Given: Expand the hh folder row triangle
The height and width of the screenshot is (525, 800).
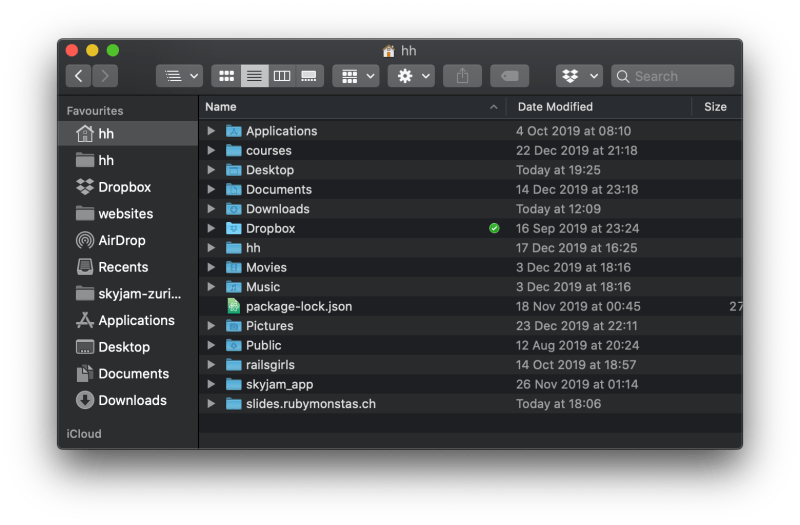Looking at the screenshot, I should pyautogui.click(x=211, y=248).
